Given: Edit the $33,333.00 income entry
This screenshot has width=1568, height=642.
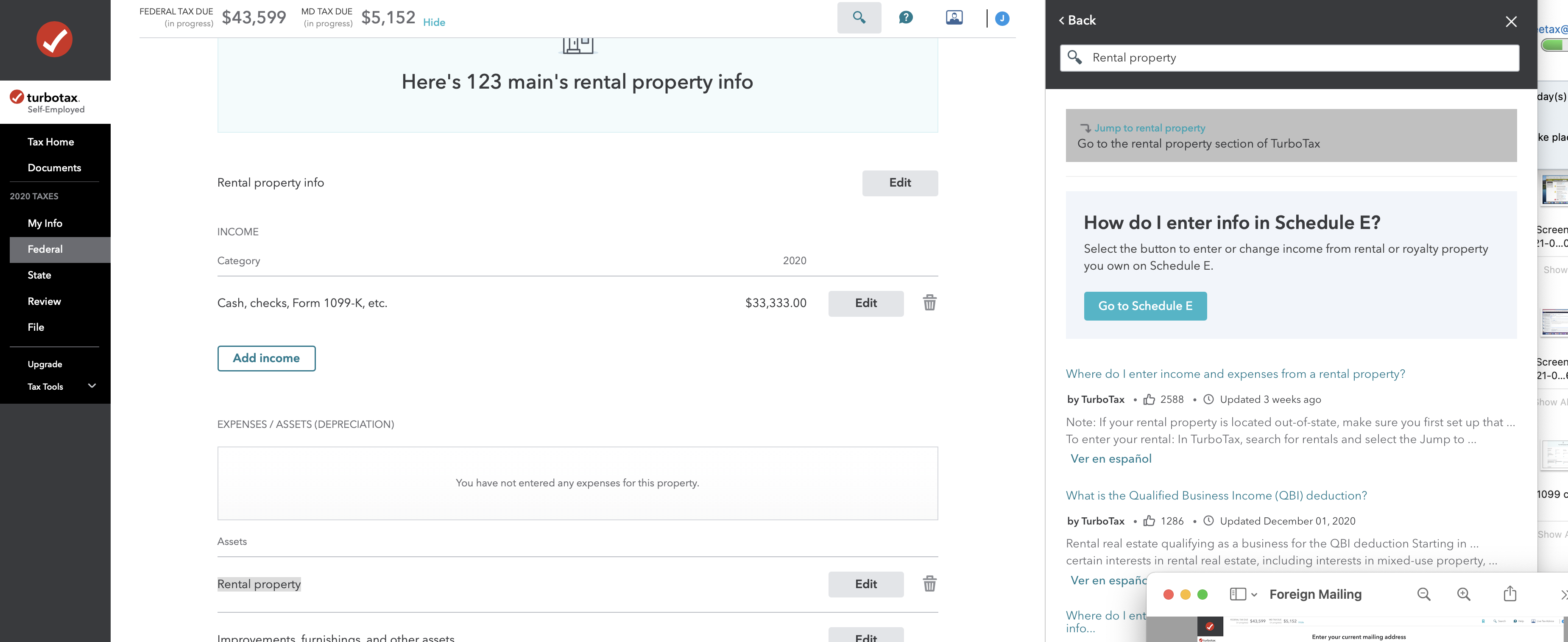Looking at the screenshot, I should click(865, 303).
